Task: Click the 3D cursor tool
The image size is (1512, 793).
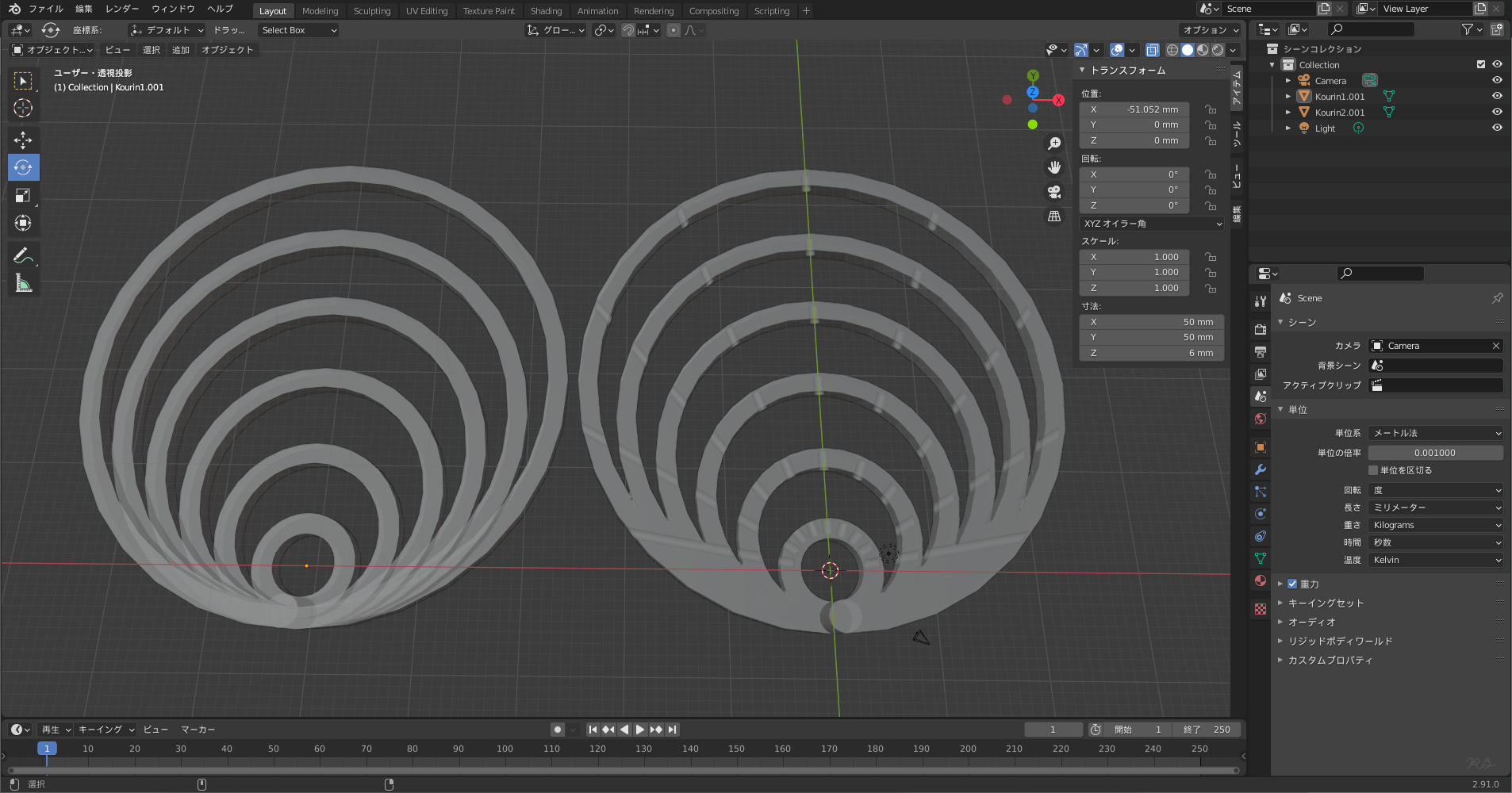Action: click(x=23, y=108)
